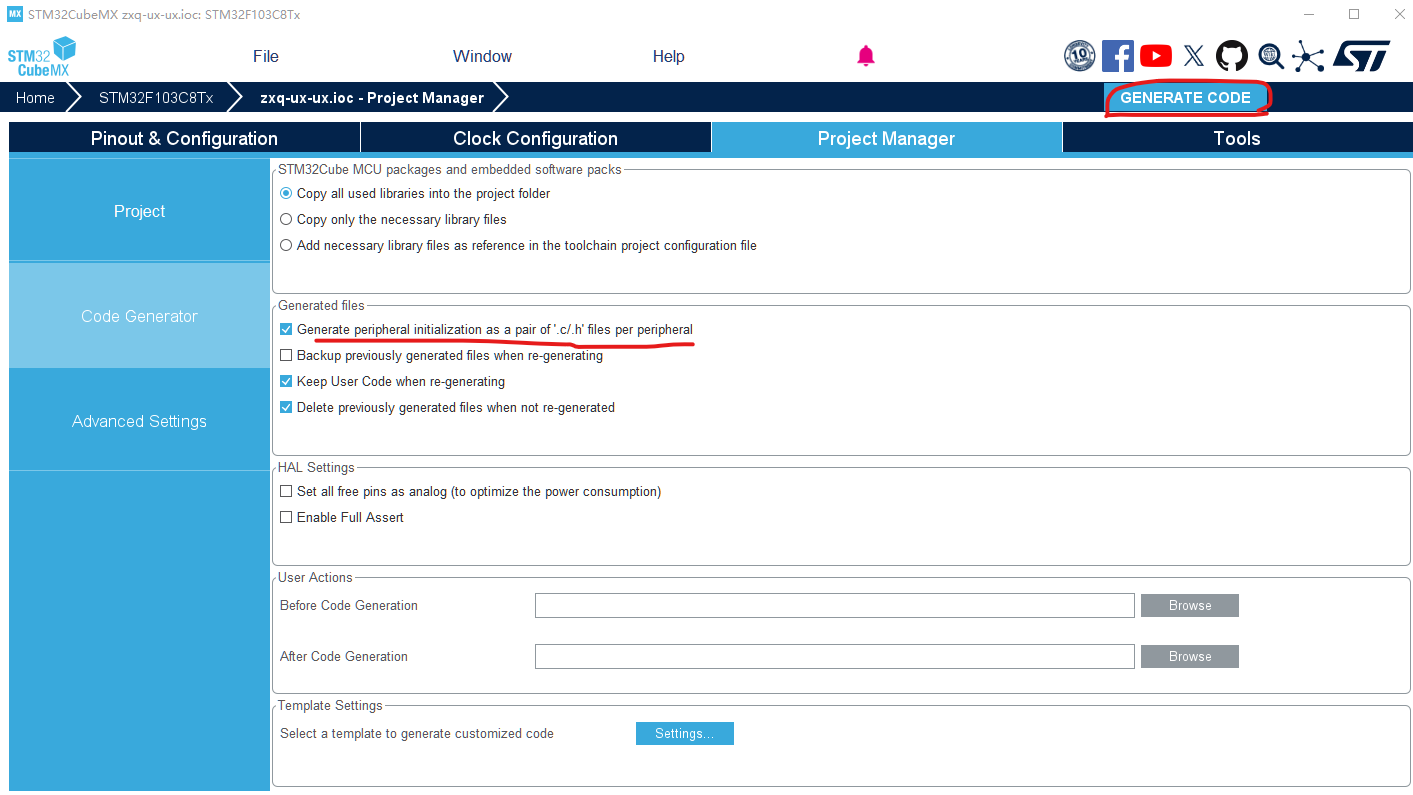Image resolution: width=1413 pixels, height=795 pixels.
Task: Open the Window menu
Action: (x=482, y=56)
